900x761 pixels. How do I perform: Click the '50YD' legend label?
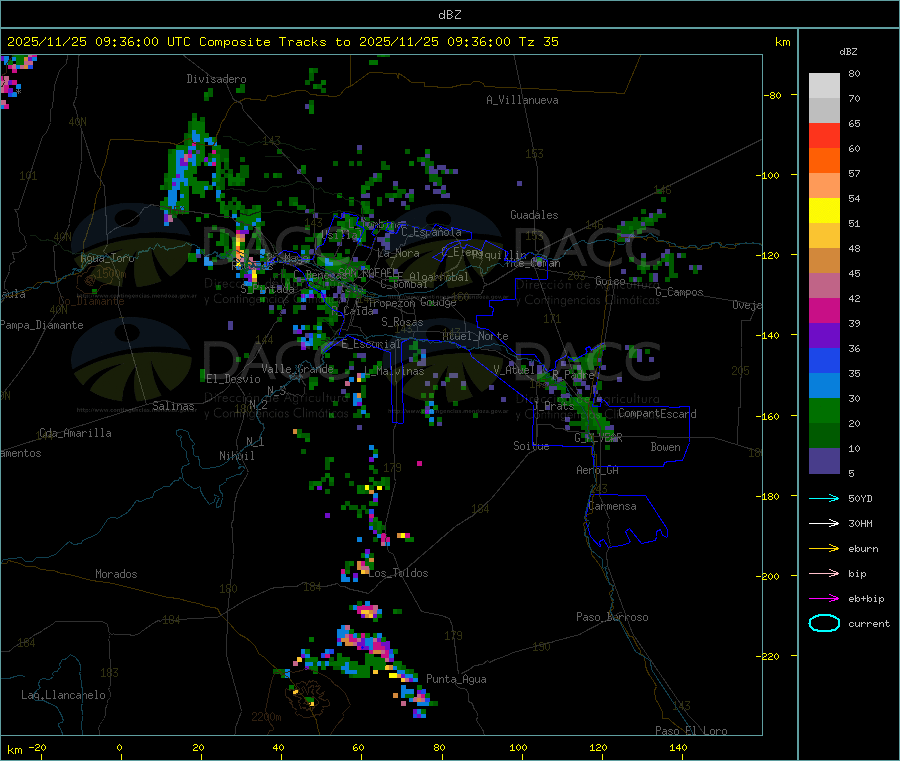pos(860,498)
